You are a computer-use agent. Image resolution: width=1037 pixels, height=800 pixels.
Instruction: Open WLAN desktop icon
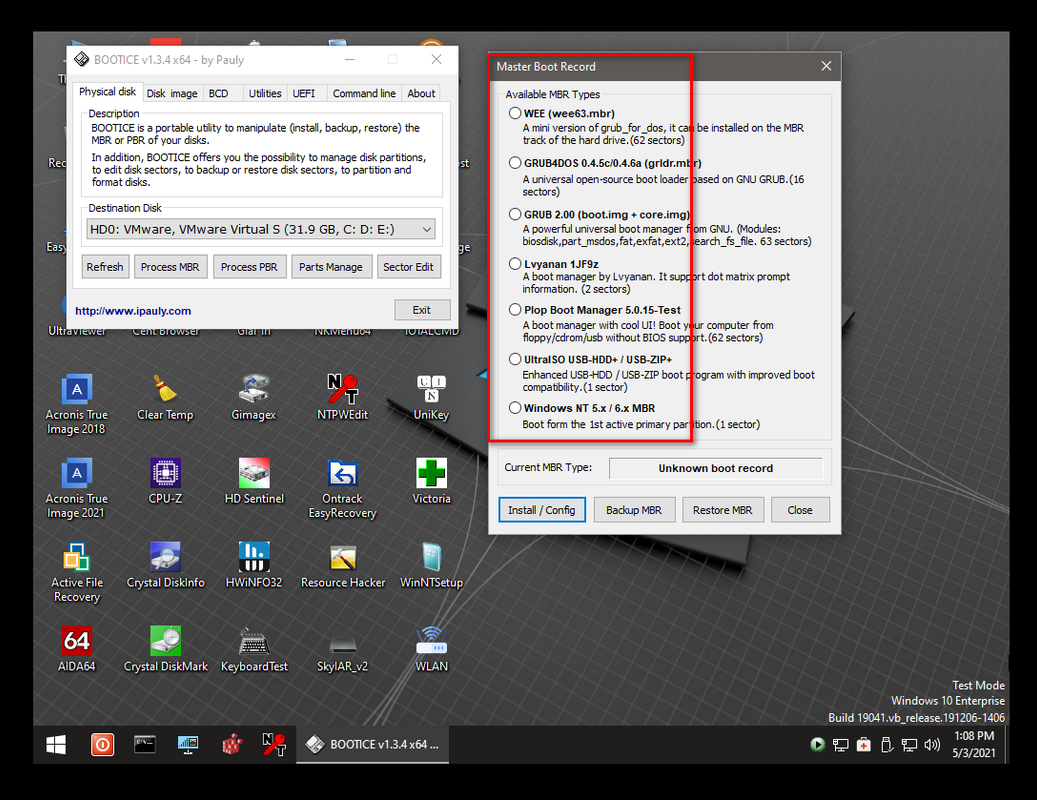(x=431, y=649)
